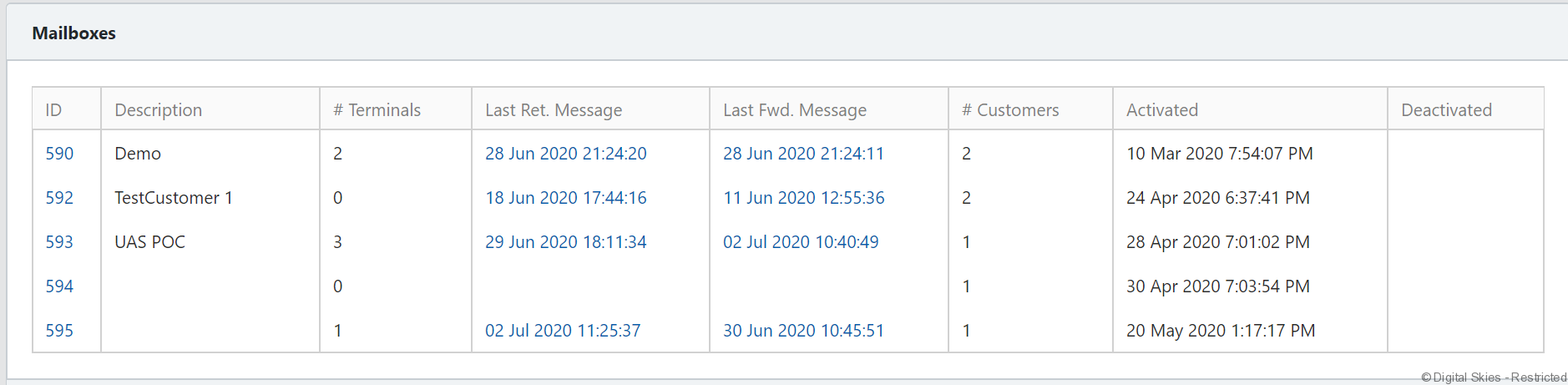Screen dimensions: 1568x385
Task: Open mailbox ID 590 link
Action: (x=59, y=154)
